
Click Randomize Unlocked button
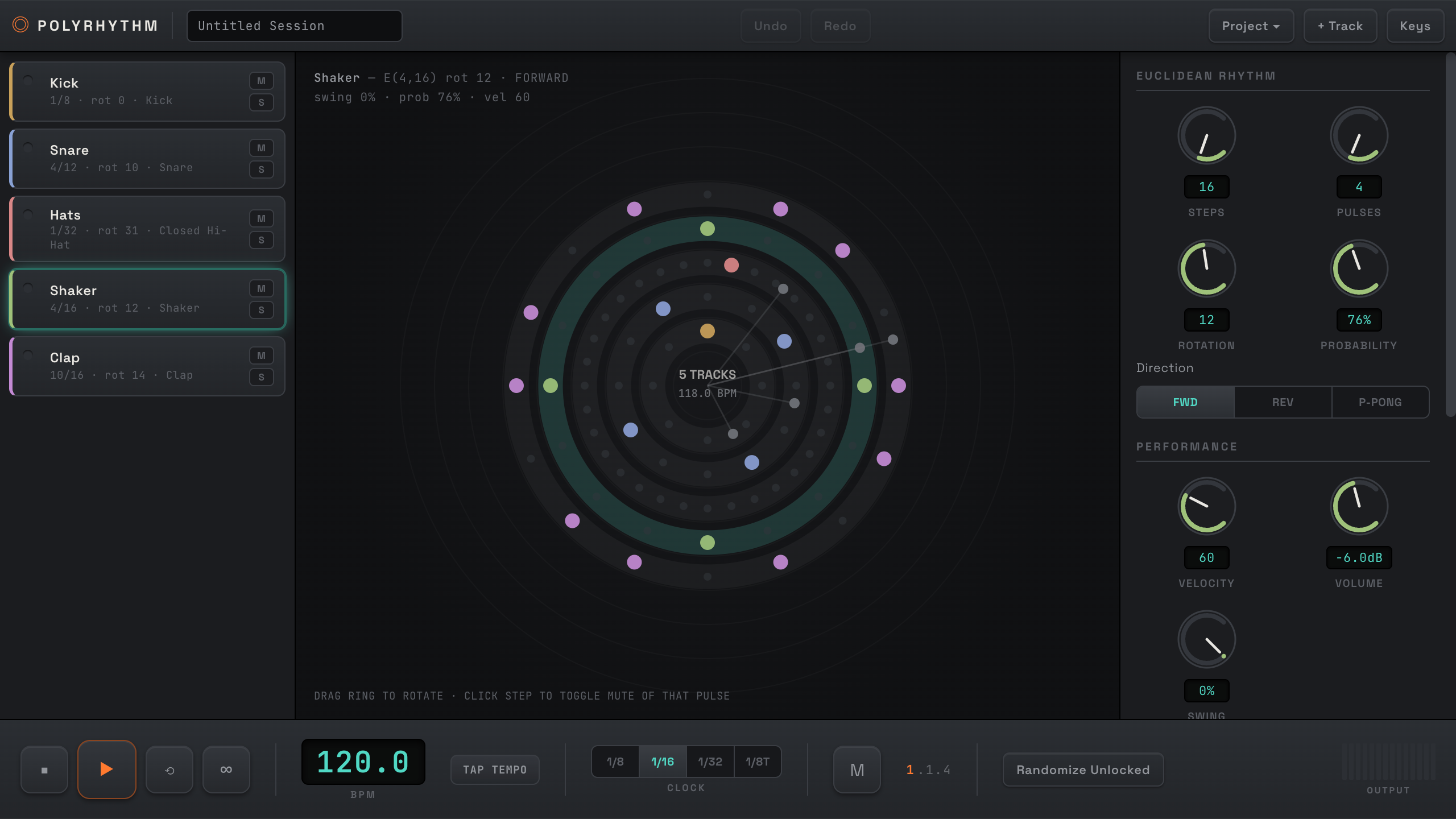[x=1083, y=770]
